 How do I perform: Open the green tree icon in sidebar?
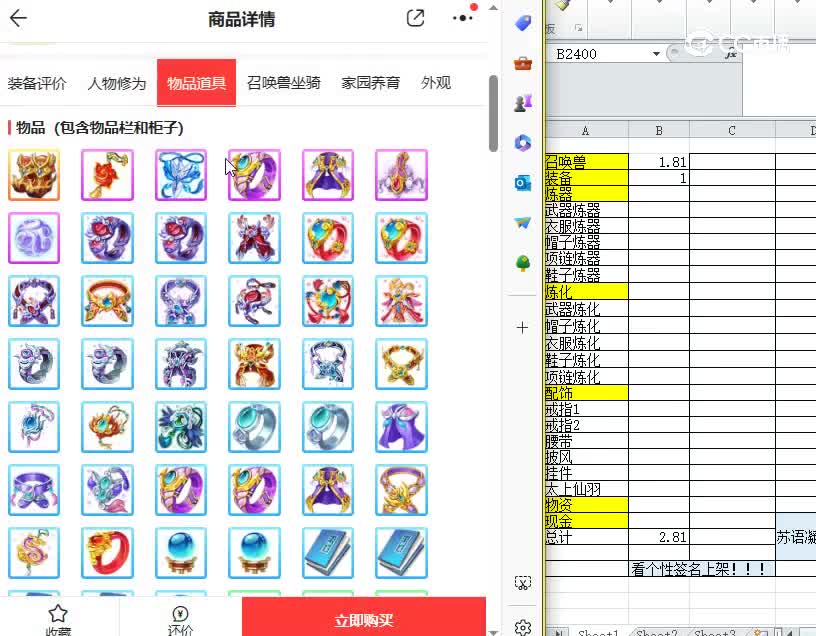point(522,263)
